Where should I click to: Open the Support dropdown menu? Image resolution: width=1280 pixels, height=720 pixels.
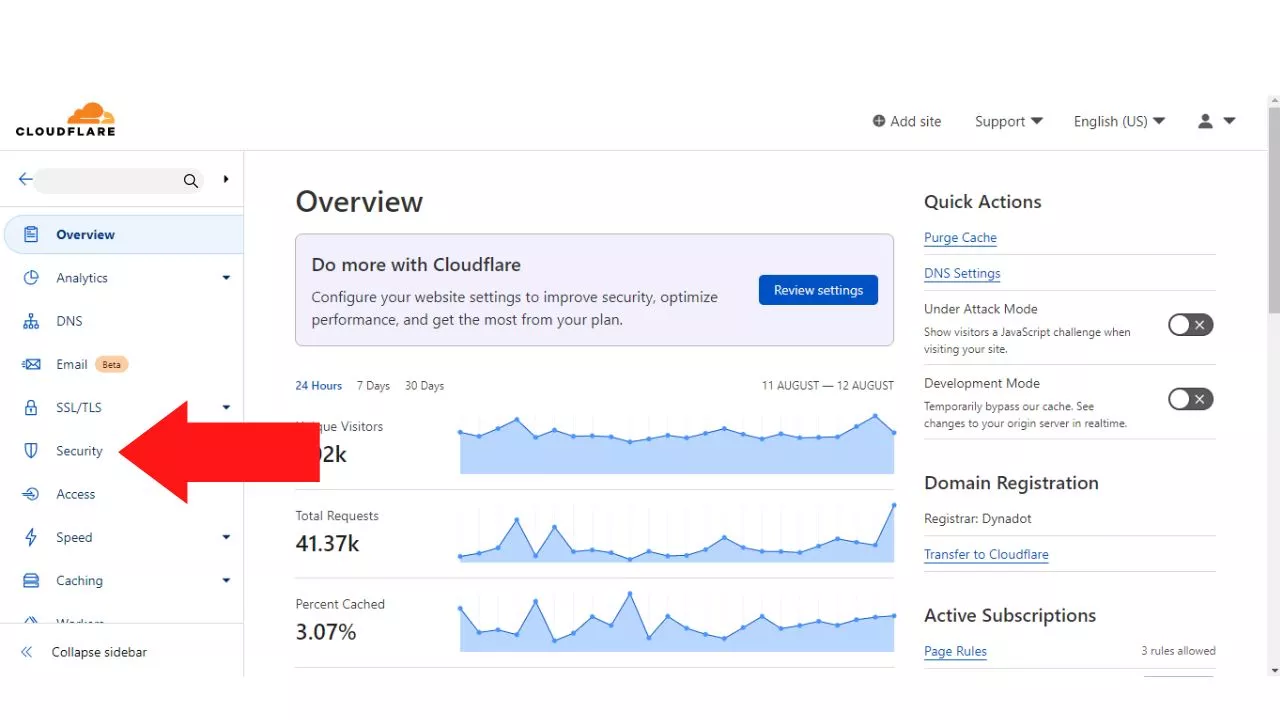(1009, 121)
